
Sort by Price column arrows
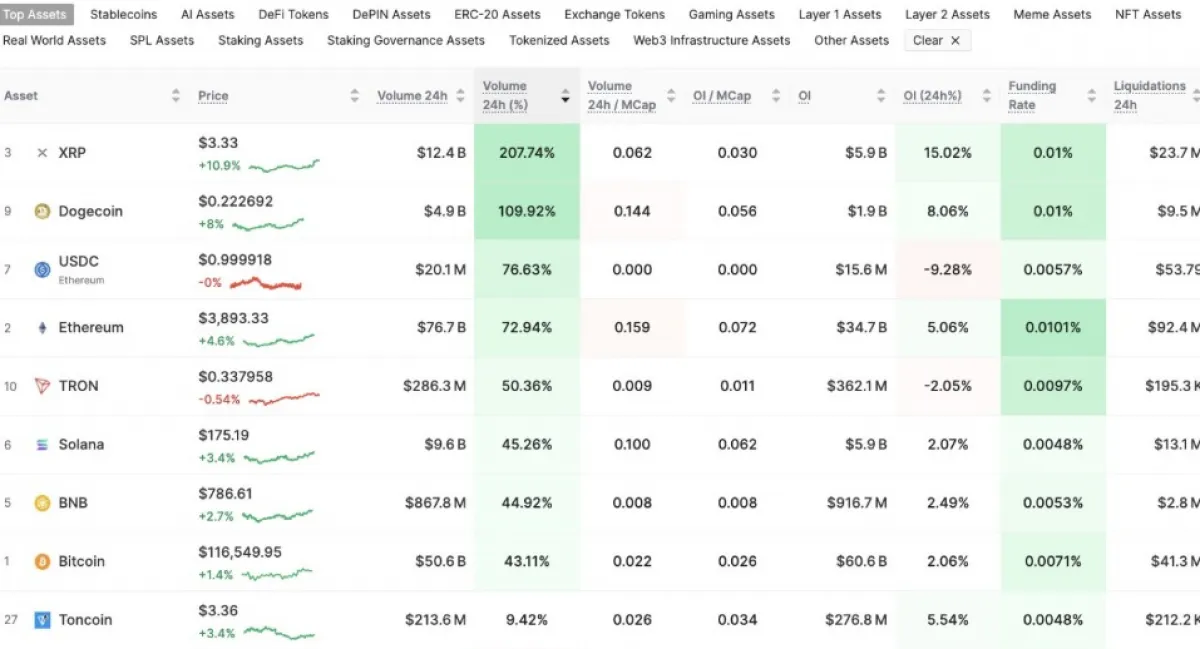pos(354,96)
